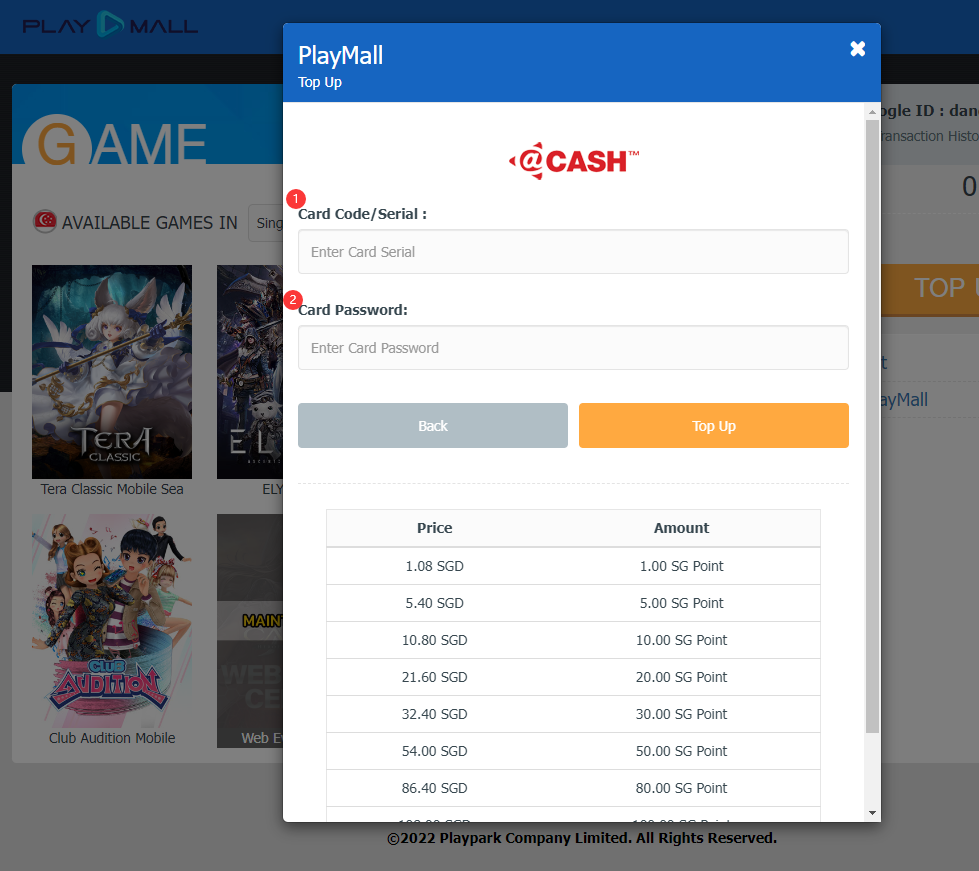Click the Card Password label
Viewport: 979px width, 871px height.
click(353, 310)
